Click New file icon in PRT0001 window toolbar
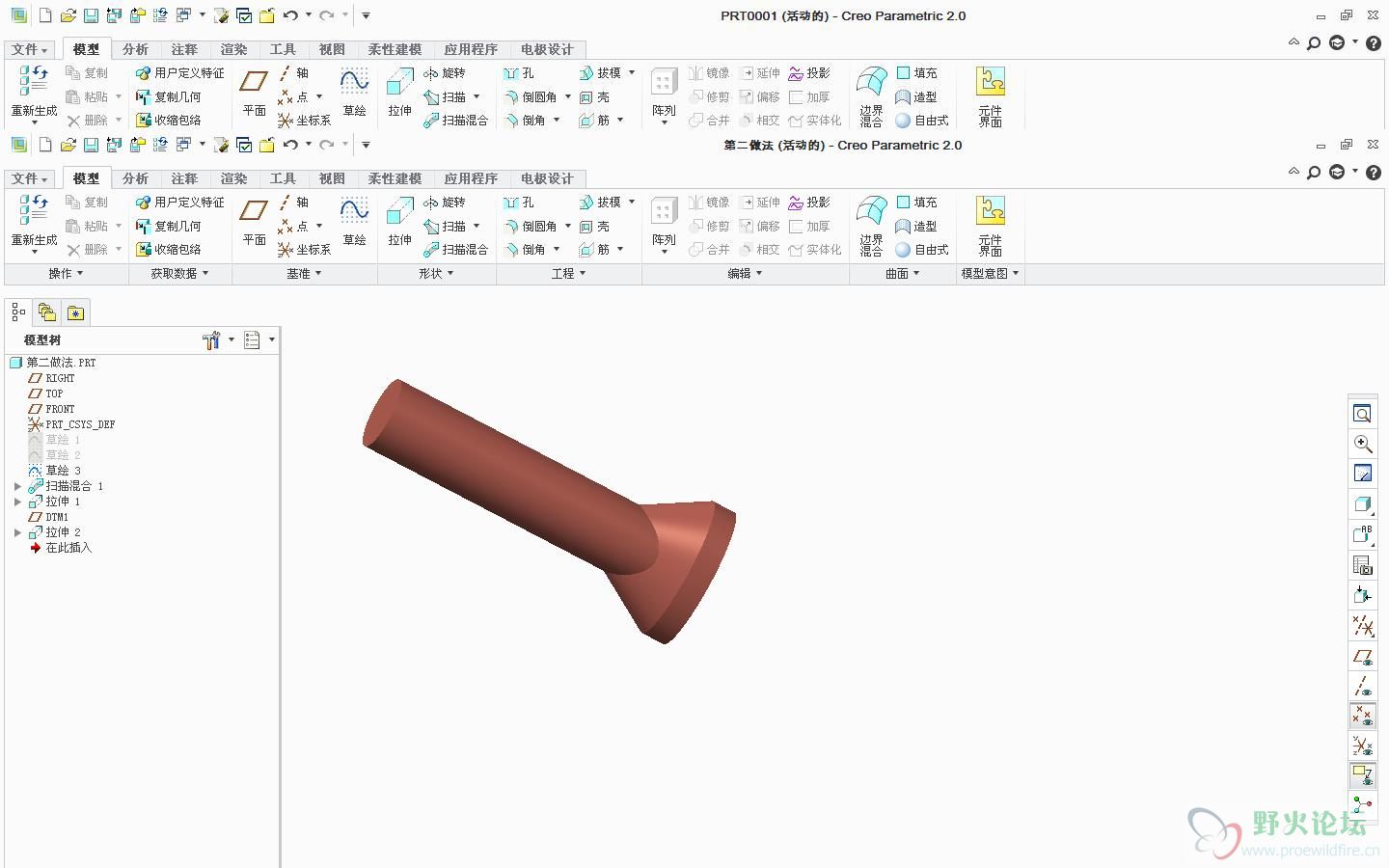The image size is (1389, 868). point(44,15)
